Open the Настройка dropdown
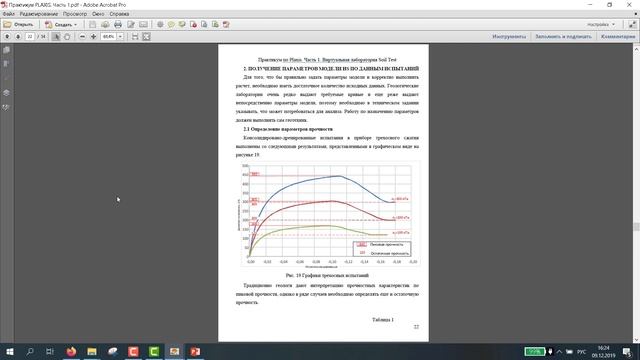Screen dimensions: 640x360 (601, 24)
